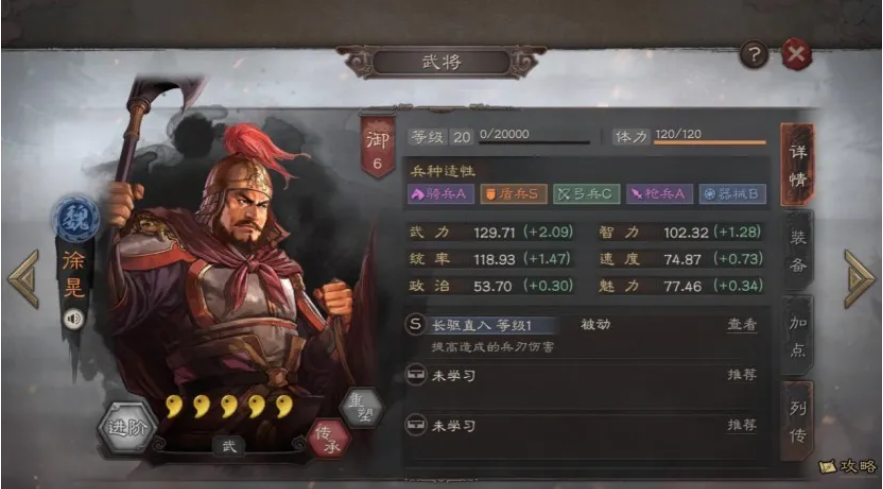This screenshot has height=489, width=883.
Task: Select the 详情 tab
Action: 797,165
